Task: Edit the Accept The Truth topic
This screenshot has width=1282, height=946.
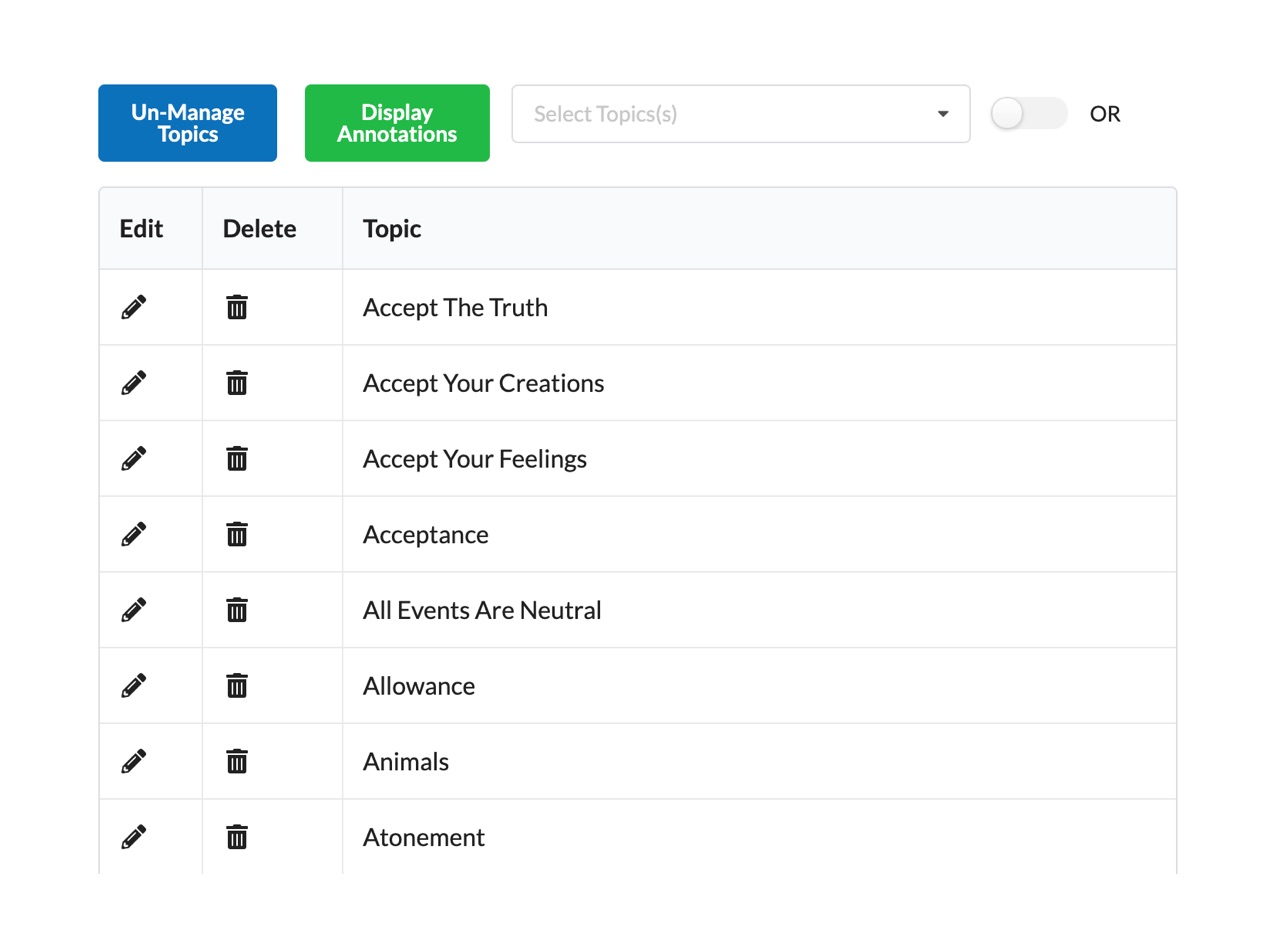Action: point(134,307)
